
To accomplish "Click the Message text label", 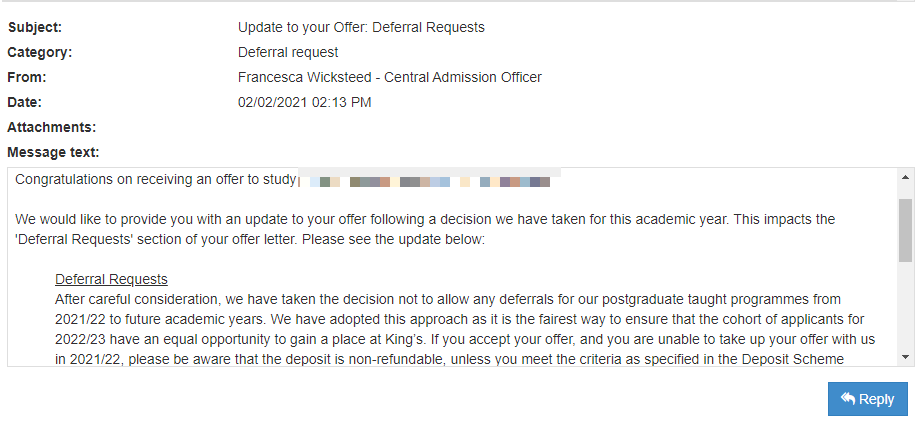I will click(x=53, y=152).
